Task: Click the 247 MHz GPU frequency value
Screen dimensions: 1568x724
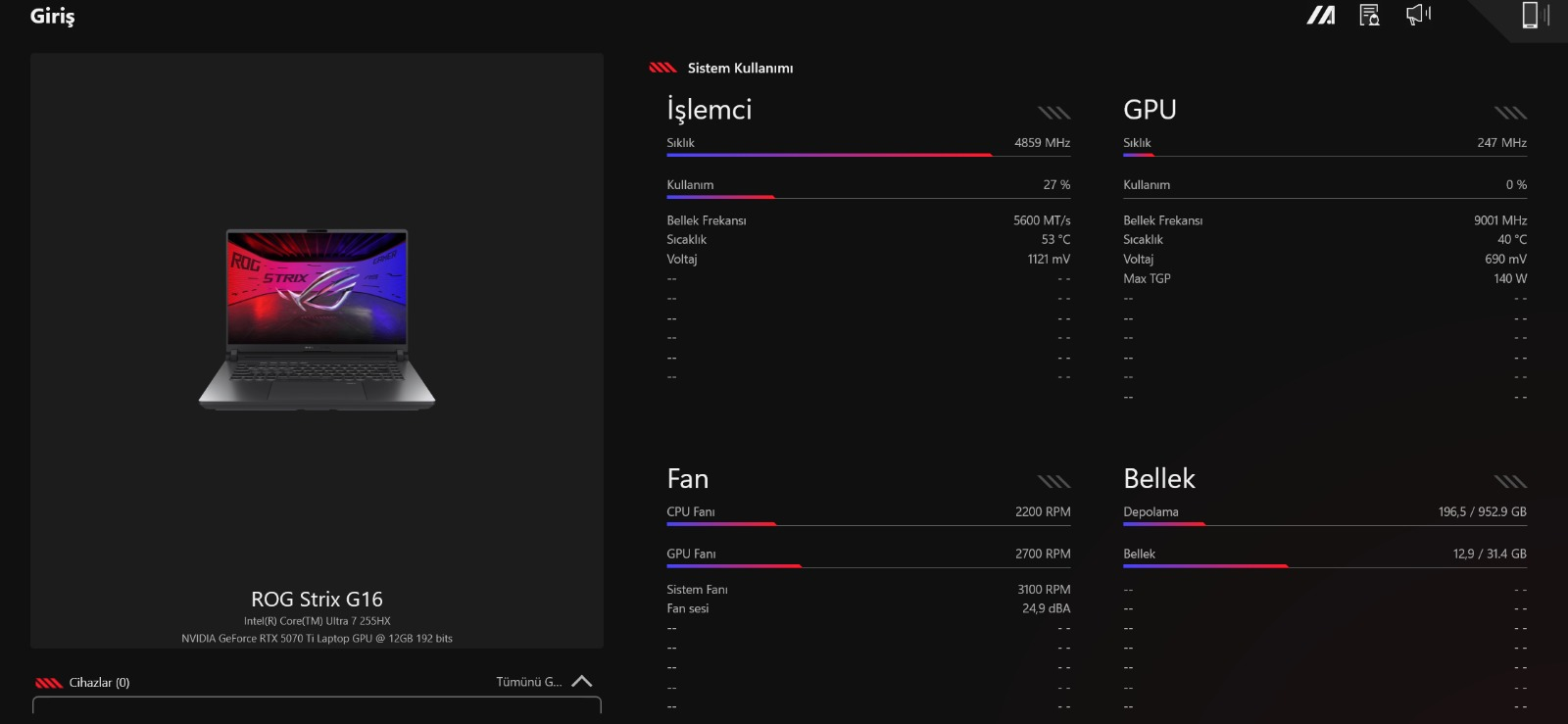Action: [1501, 142]
